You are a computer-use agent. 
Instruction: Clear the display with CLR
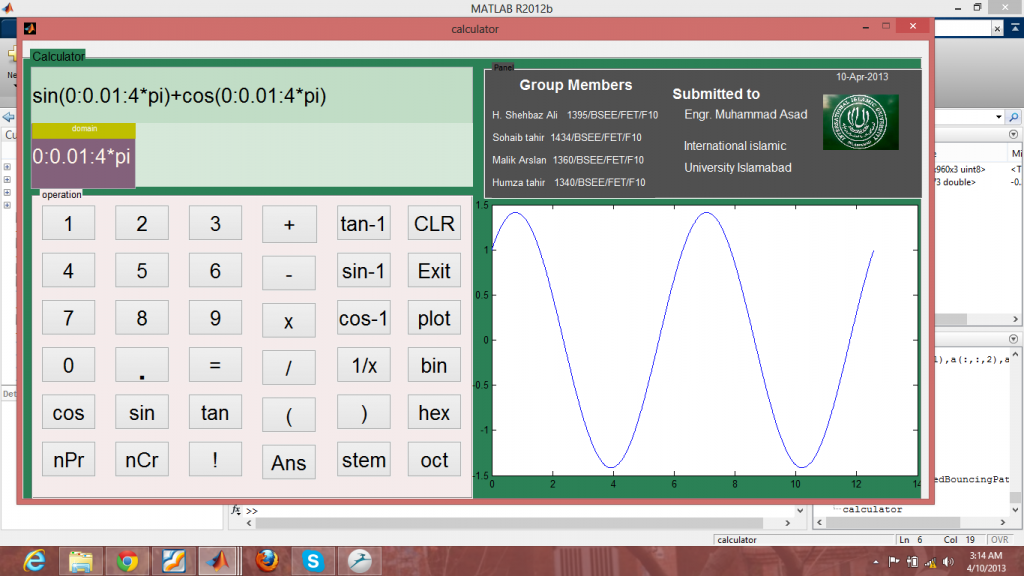pyautogui.click(x=434, y=223)
